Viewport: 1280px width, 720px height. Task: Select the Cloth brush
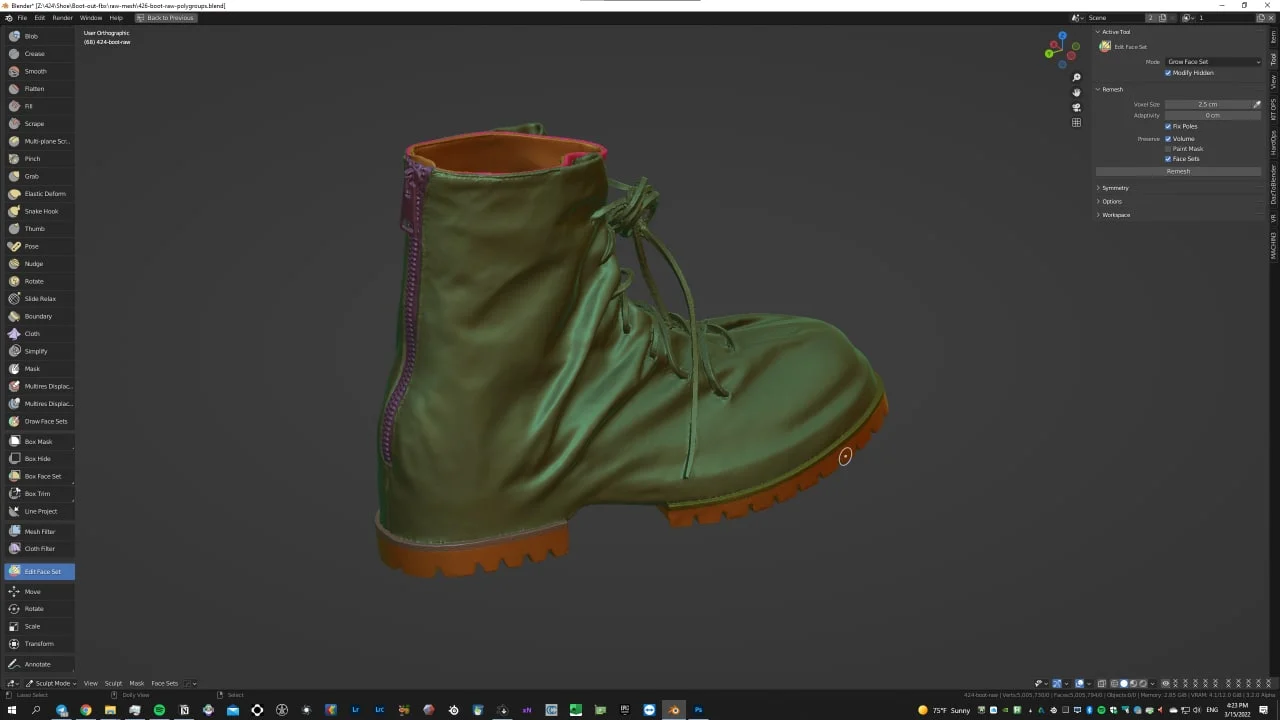pos(39,334)
